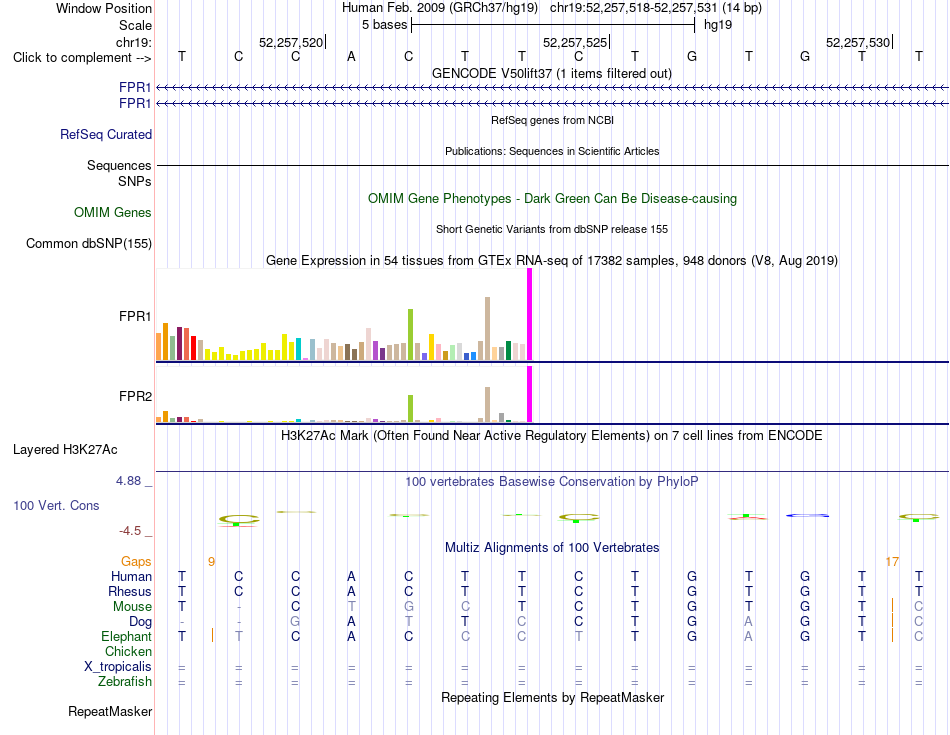Select the Human species label in alignment
The image size is (950, 735).
131,577
